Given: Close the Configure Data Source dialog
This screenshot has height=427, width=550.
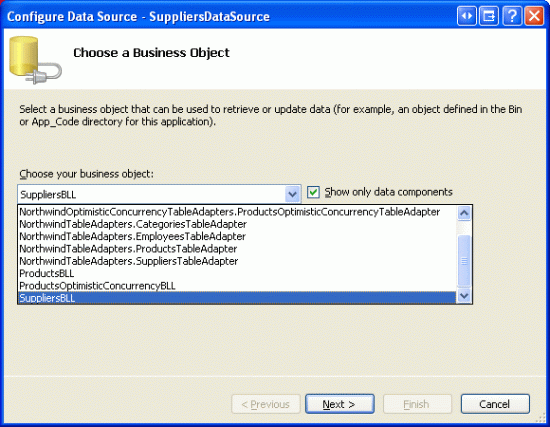Looking at the screenshot, I should click(x=534, y=16).
